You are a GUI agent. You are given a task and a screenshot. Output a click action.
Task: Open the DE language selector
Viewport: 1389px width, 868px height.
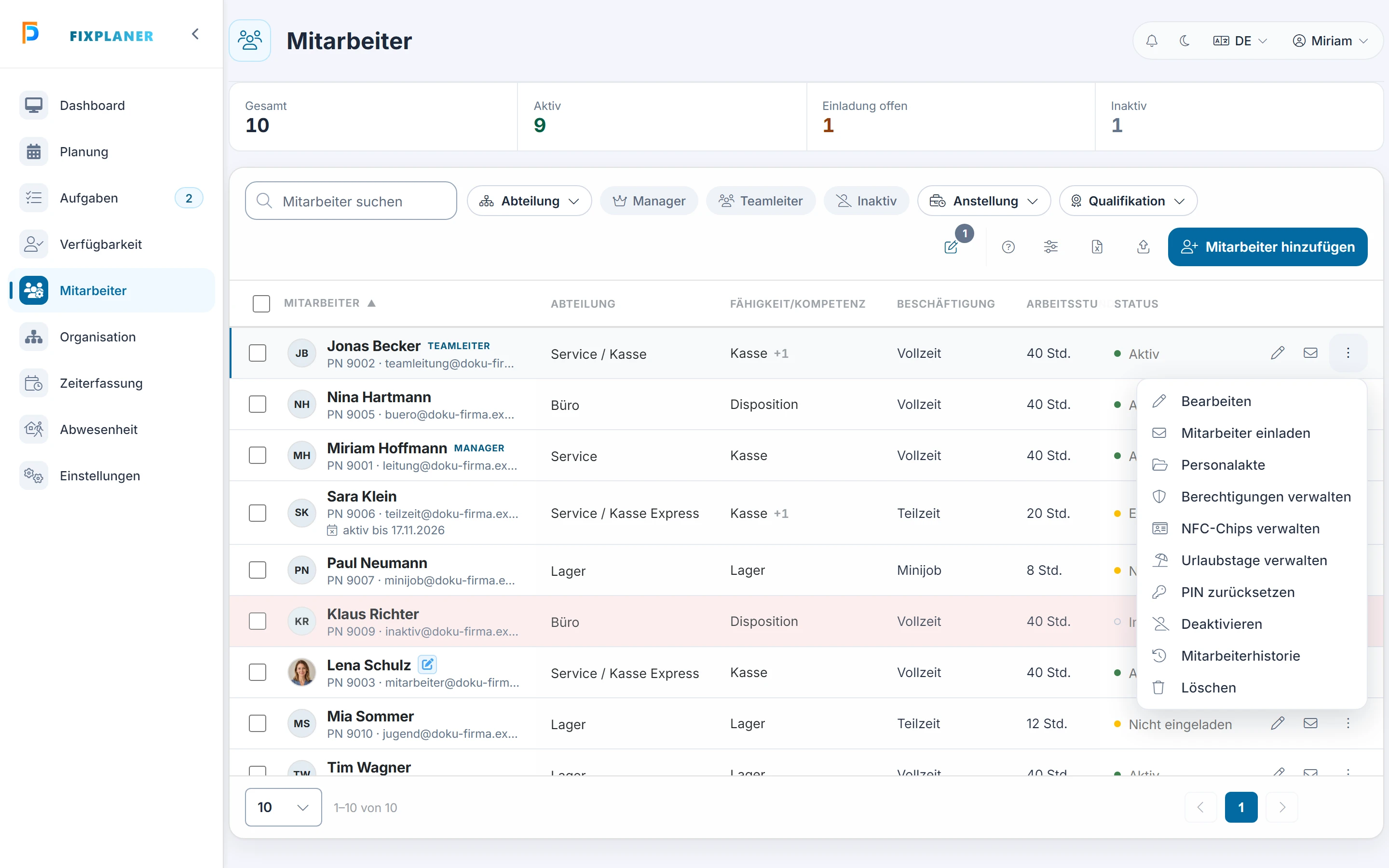pyautogui.click(x=1240, y=41)
